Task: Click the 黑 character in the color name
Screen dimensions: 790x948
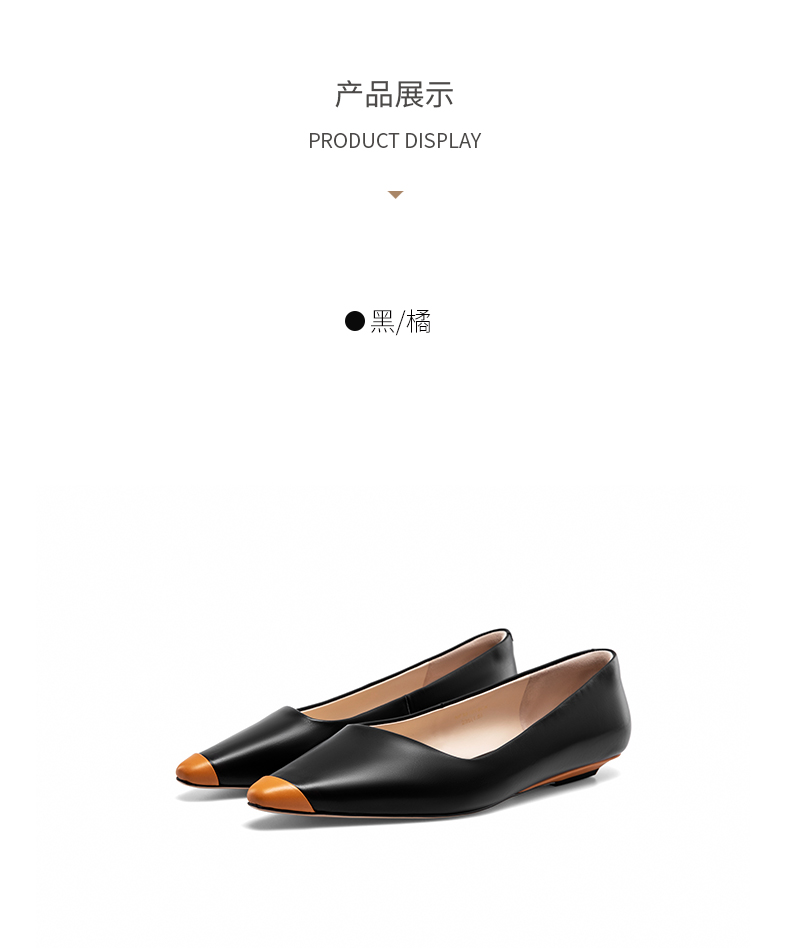Action: coord(382,322)
